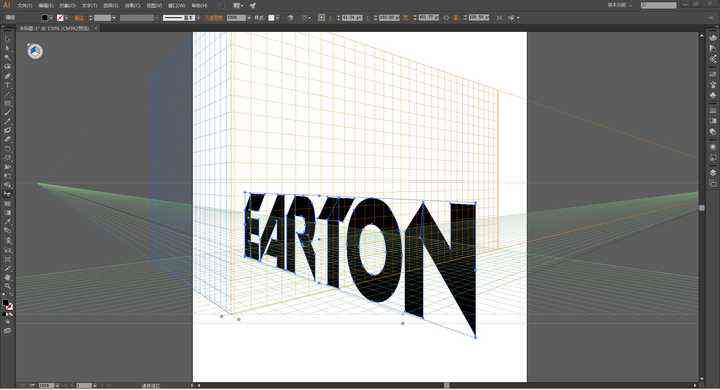The height and width of the screenshot is (390, 720).
Task: Select the Pen tool
Action: [x=7, y=76]
